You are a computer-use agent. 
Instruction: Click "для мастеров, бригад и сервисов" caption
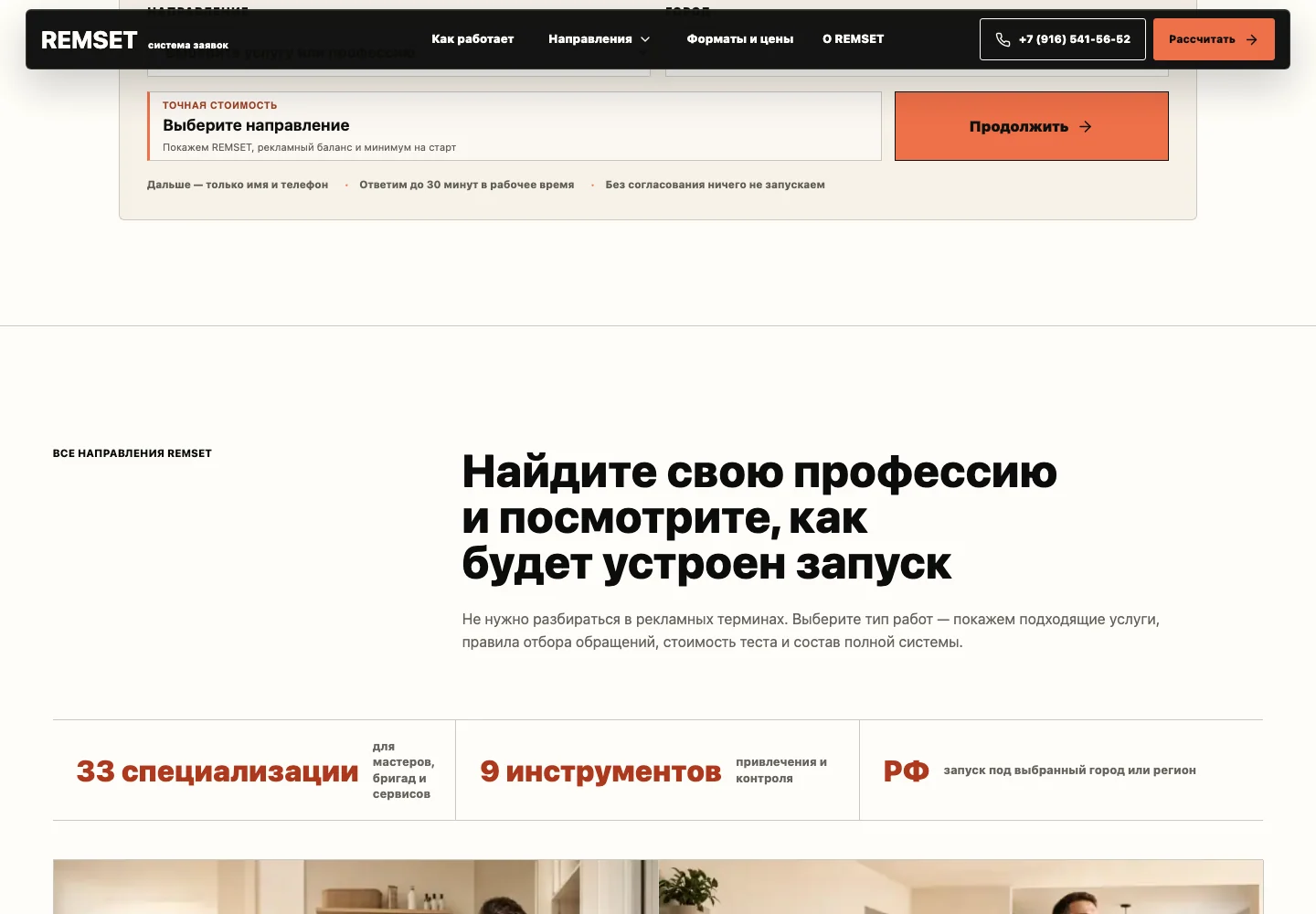pyautogui.click(x=403, y=771)
